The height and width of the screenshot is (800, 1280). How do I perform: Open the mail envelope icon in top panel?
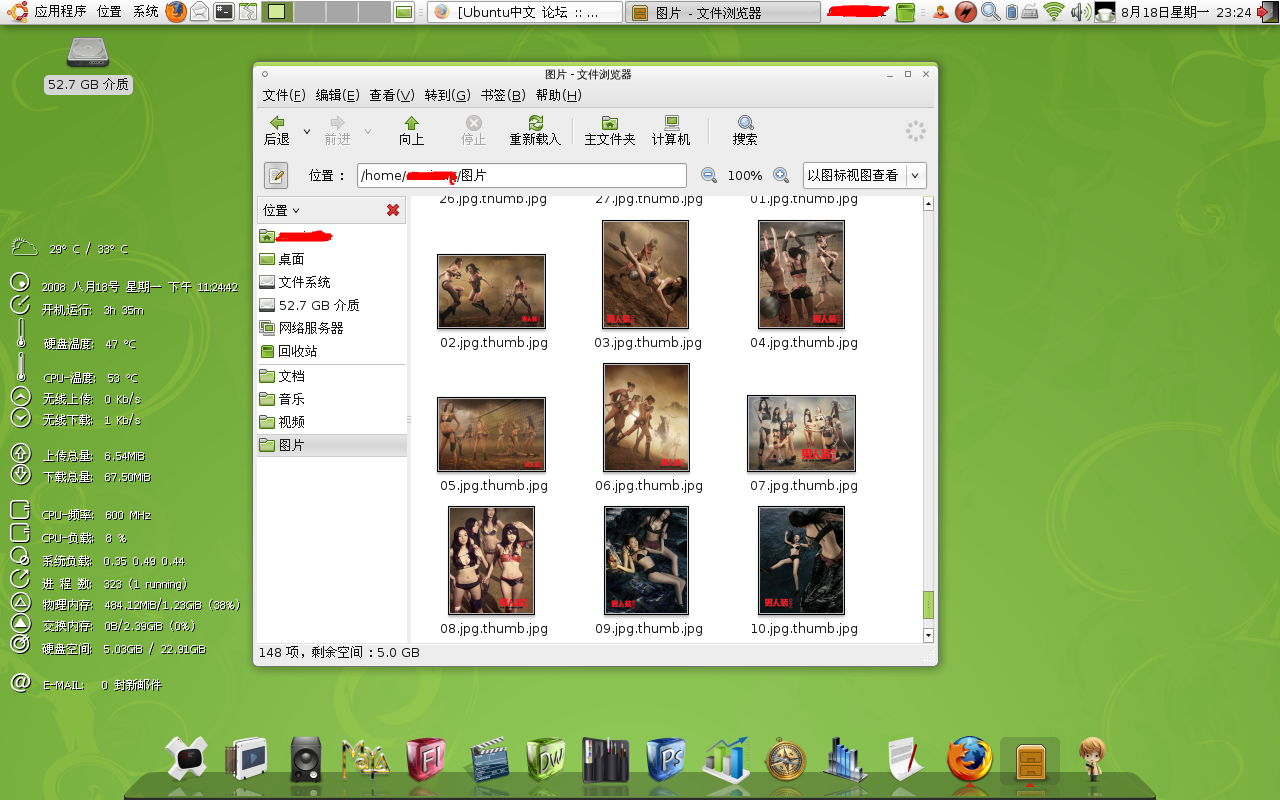pyautogui.click(x=200, y=12)
